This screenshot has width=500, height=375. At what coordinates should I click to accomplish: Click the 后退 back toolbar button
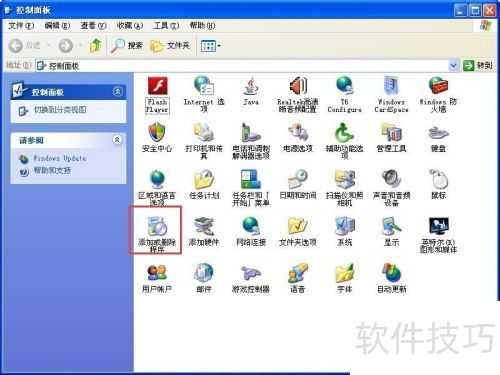click(25, 46)
